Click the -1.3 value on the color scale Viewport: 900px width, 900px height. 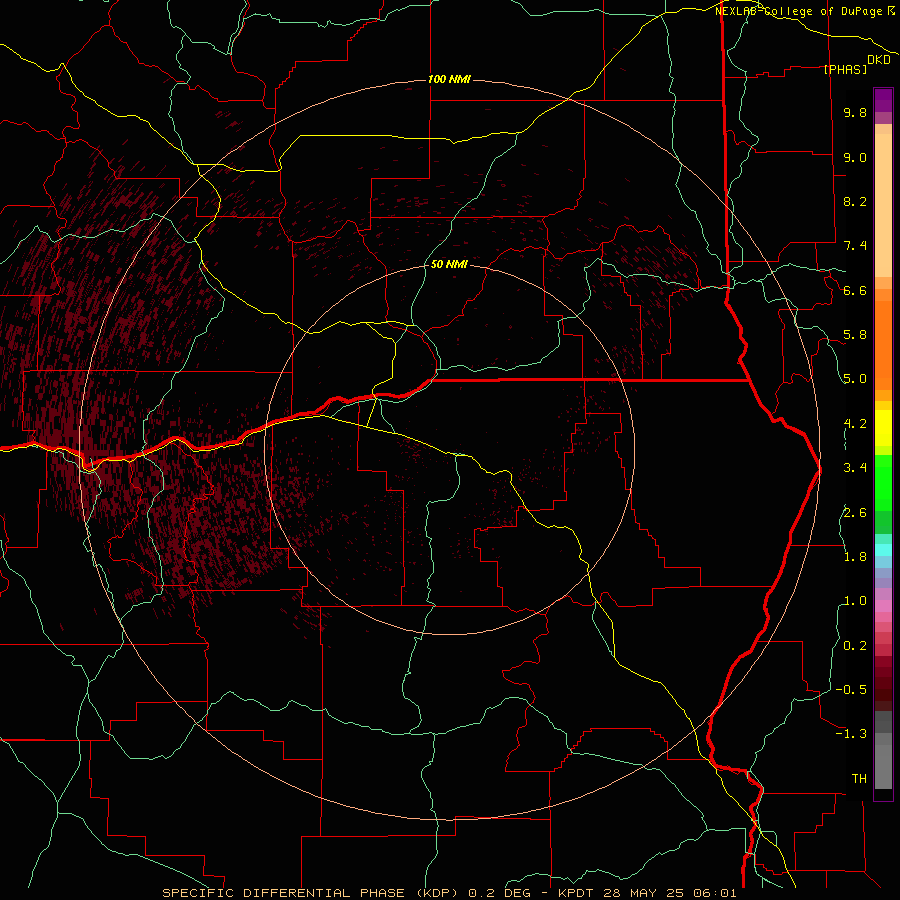pos(851,734)
